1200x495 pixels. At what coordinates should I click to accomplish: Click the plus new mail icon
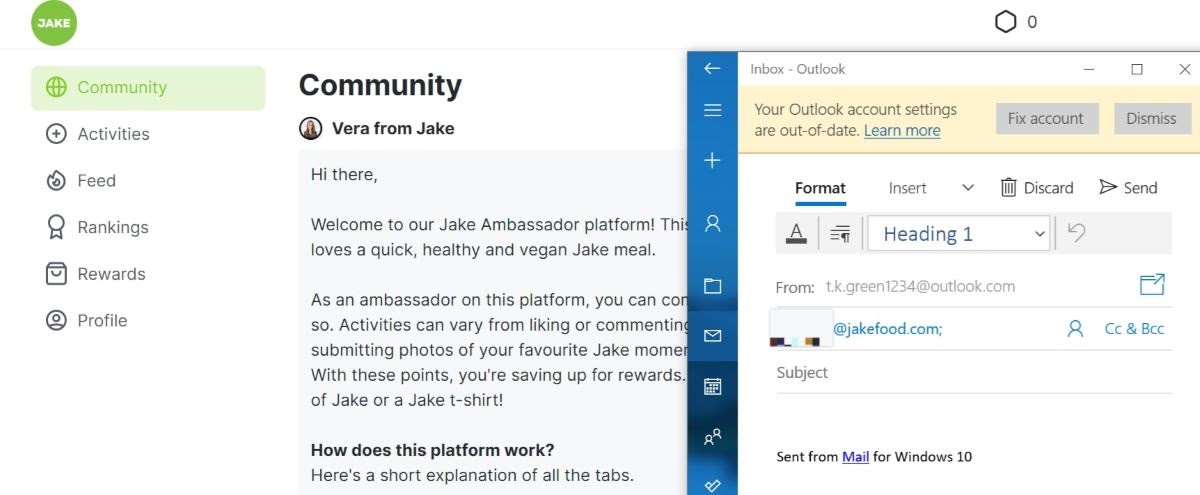click(712, 160)
